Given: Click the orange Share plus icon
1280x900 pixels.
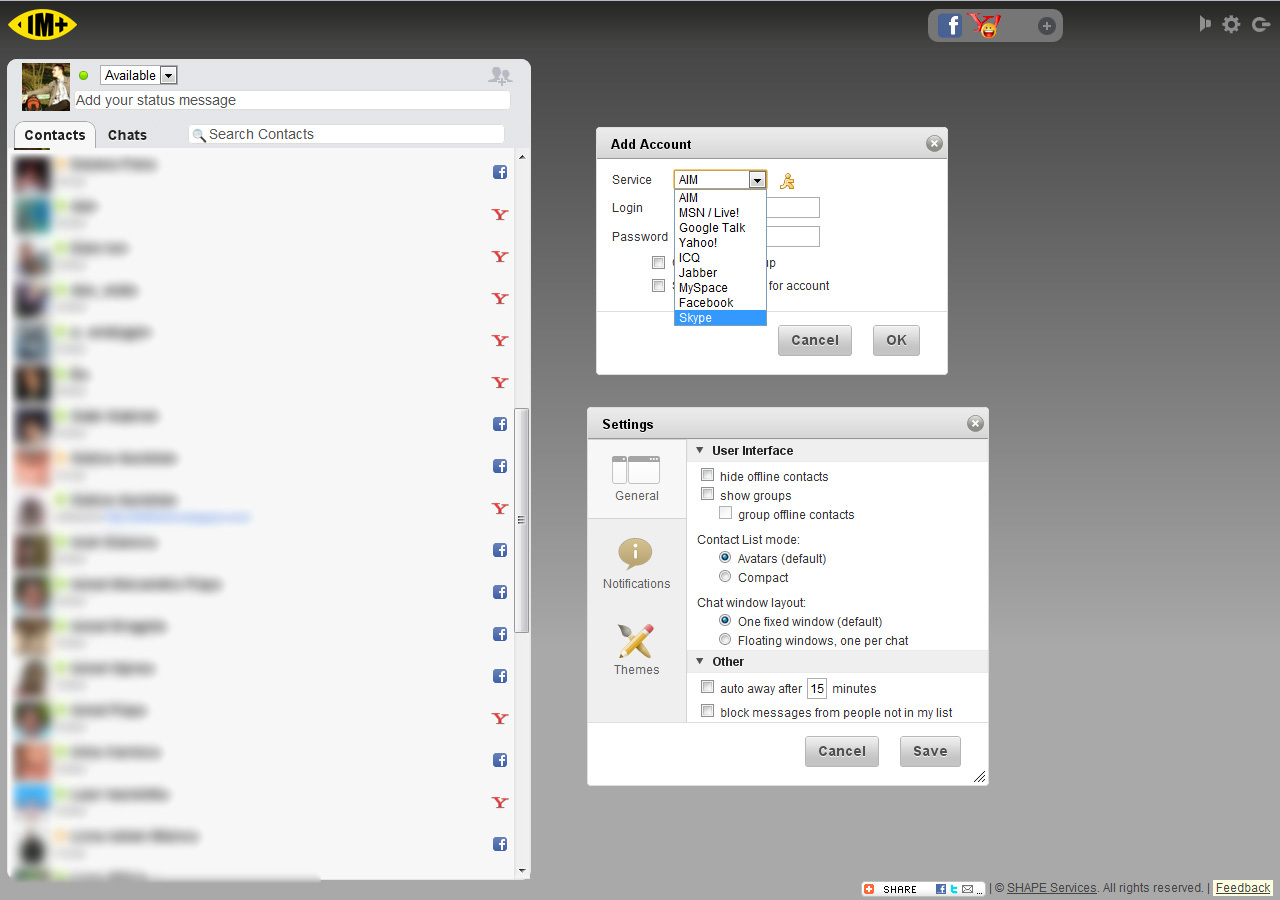Looking at the screenshot, I should click(869, 889).
